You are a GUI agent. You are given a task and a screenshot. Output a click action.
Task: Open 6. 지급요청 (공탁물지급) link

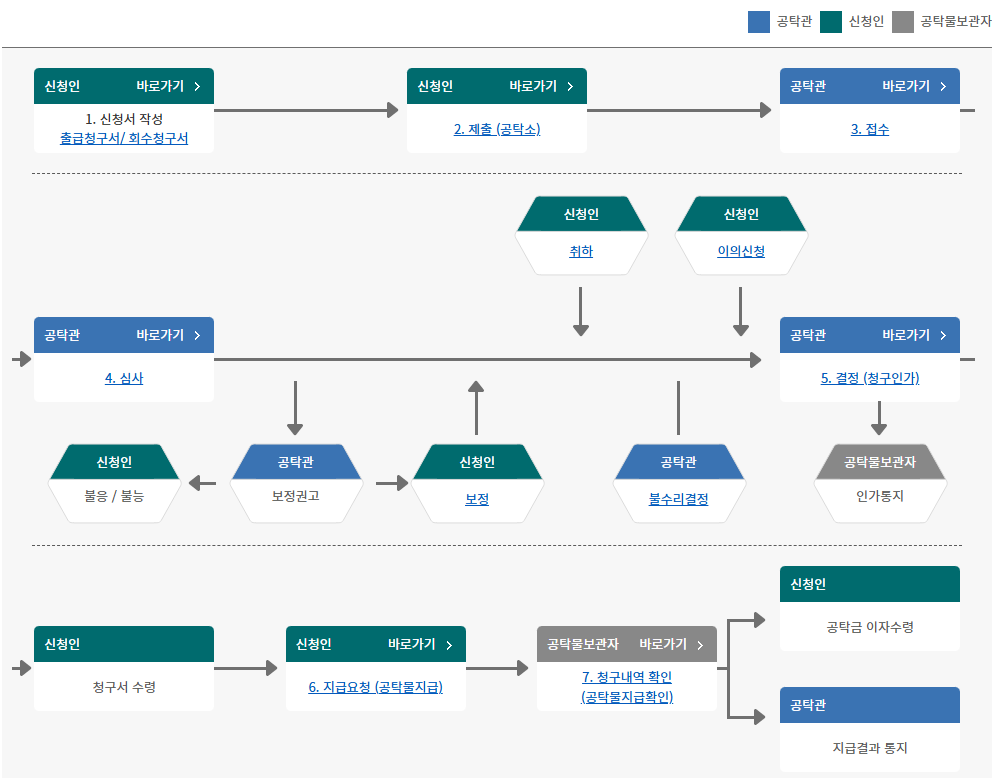coord(376,687)
